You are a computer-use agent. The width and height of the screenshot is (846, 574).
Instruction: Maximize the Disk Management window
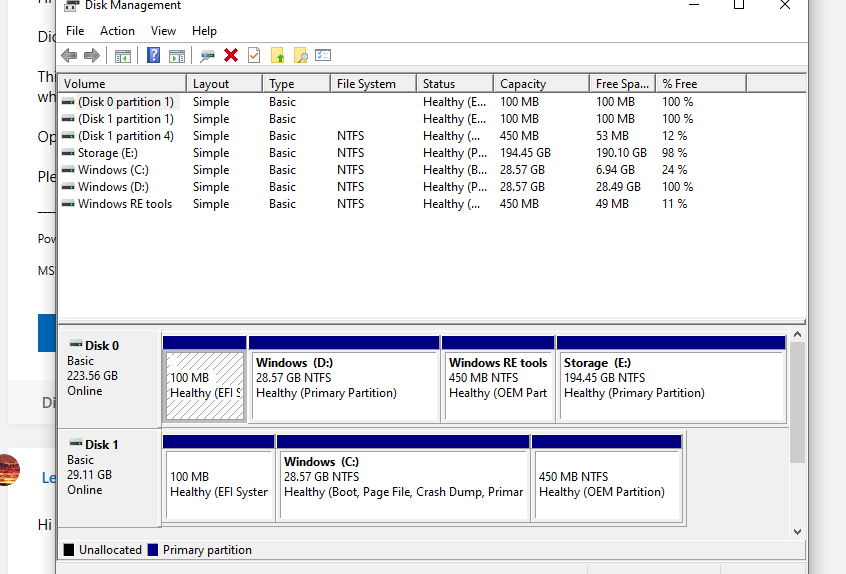coord(739,5)
